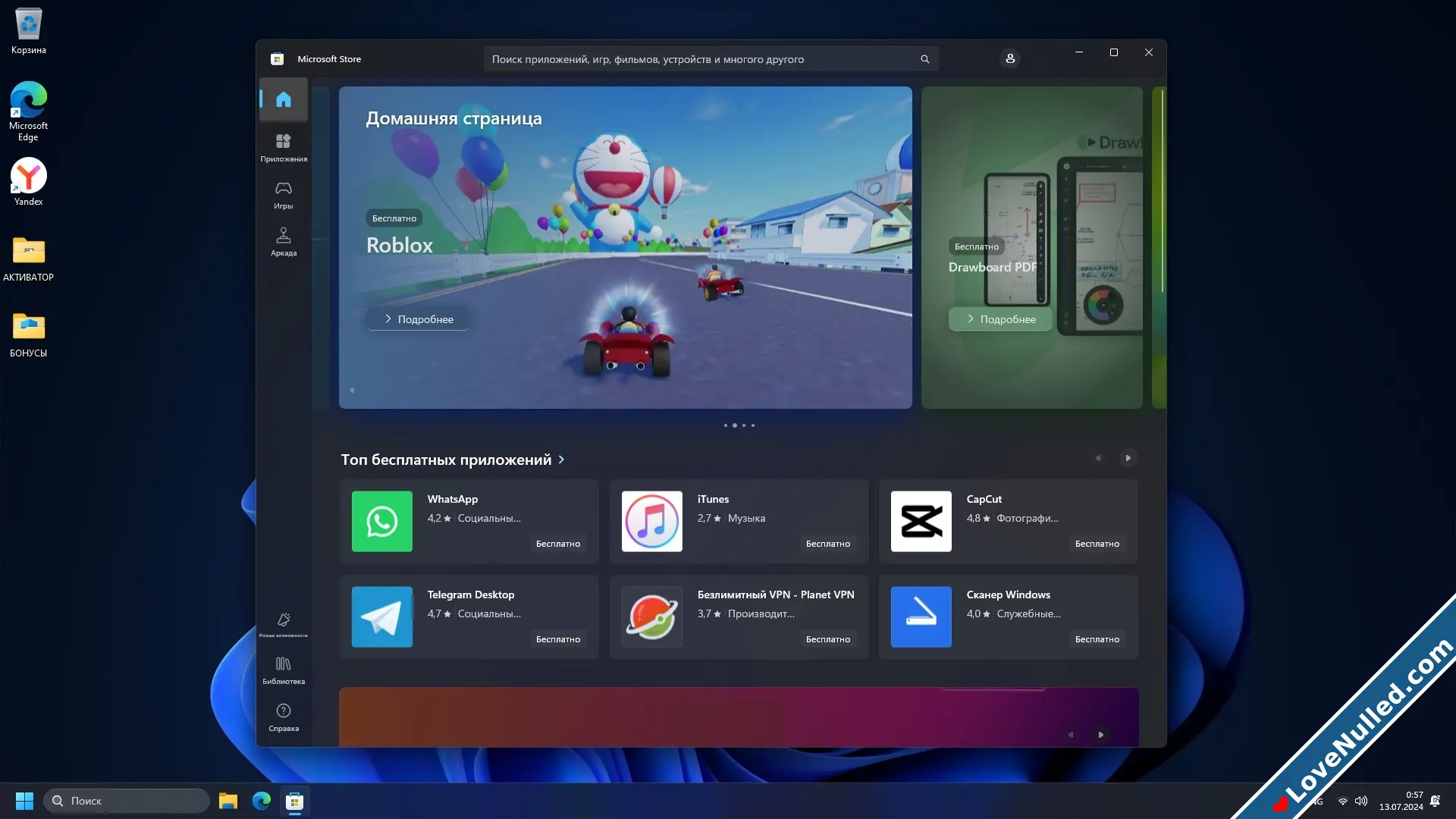Open the Библиотека section
The image size is (1456, 819).
point(283,670)
